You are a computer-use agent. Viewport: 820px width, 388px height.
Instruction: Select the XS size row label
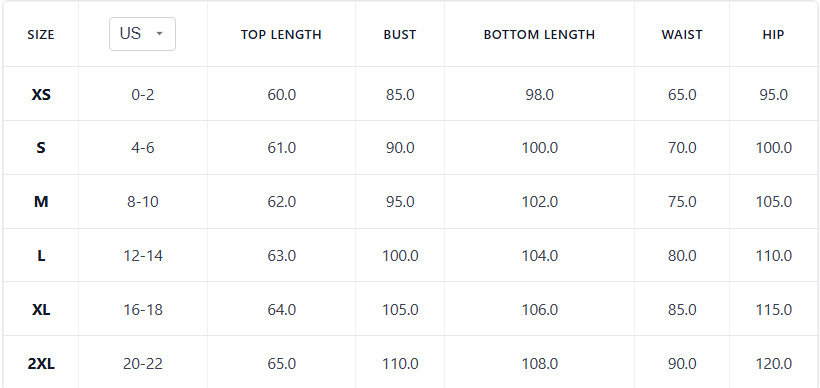(x=41, y=95)
